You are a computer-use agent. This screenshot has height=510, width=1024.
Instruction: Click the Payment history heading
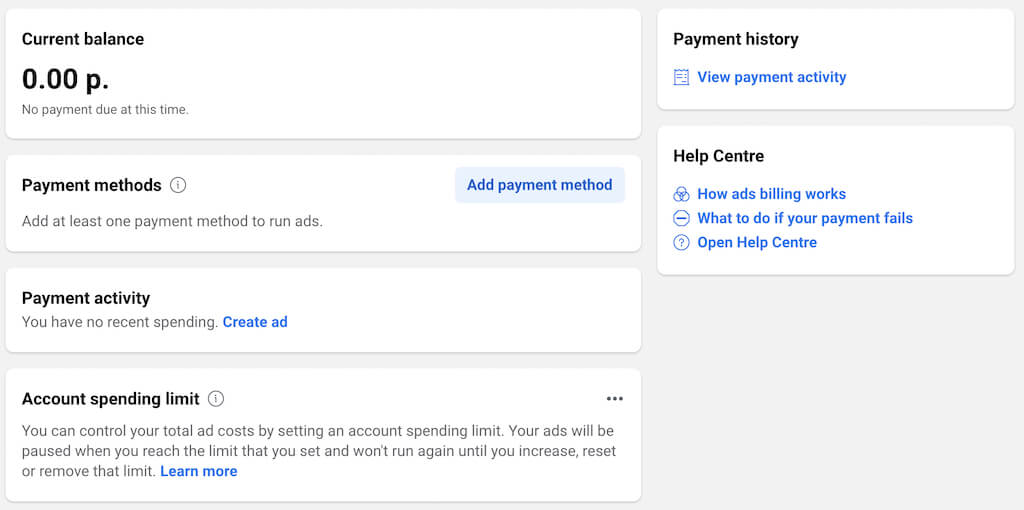736,39
